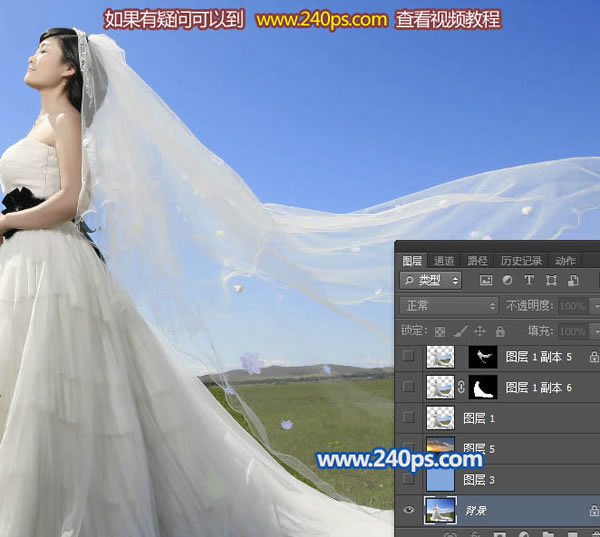Select the 背景 layer thumbnail
Screen dimensions: 600x537
(440, 510)
